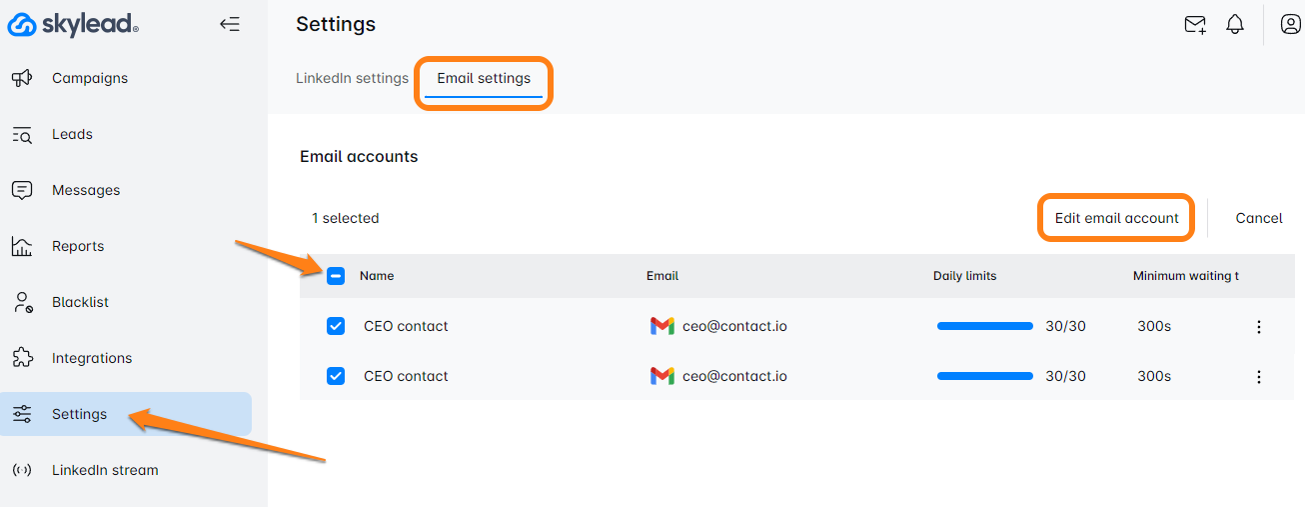Click the Reports chart icon
1305x507 pixels.
pyautogui.click(x=22, y=246)
